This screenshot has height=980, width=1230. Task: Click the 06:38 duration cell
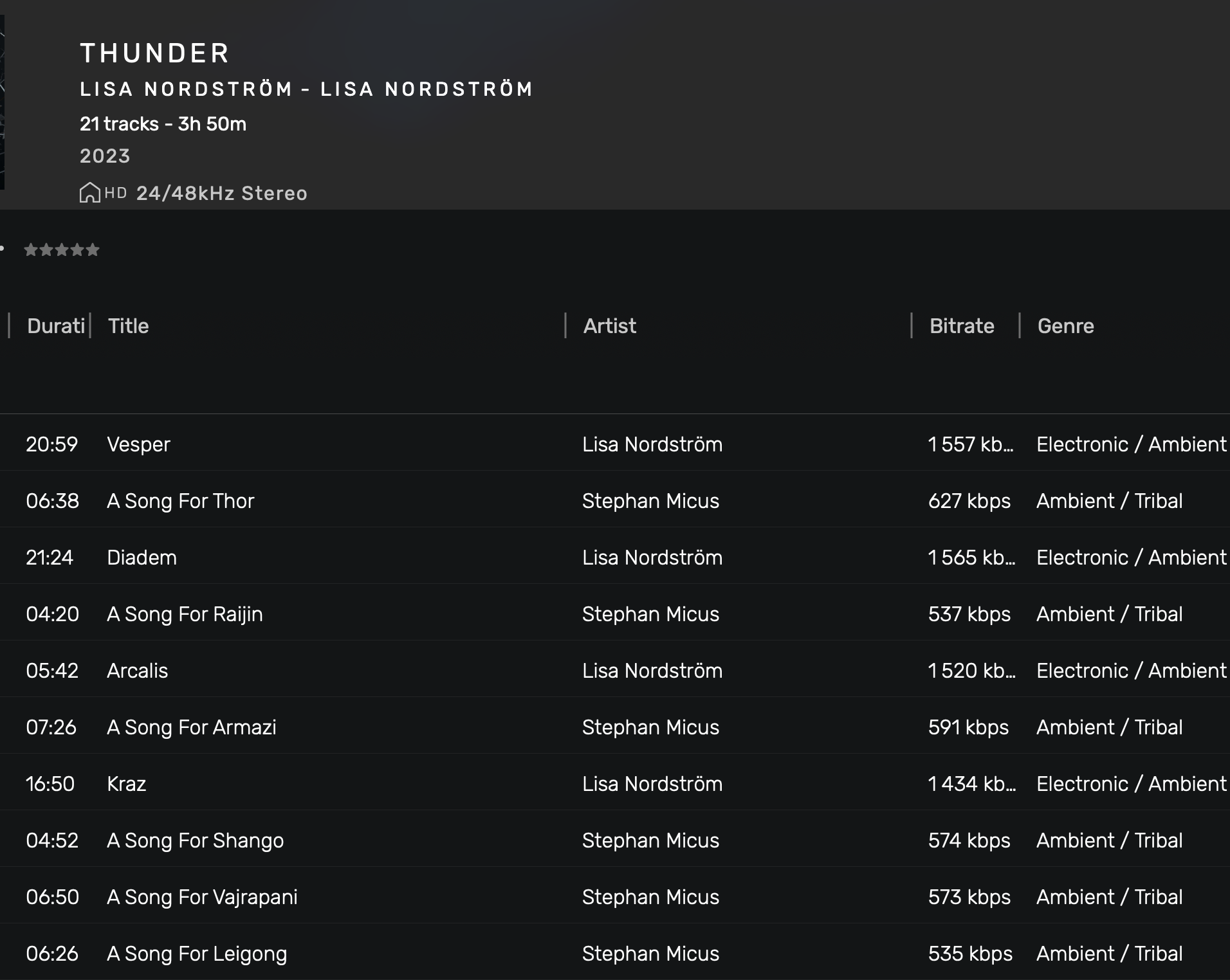52,501
